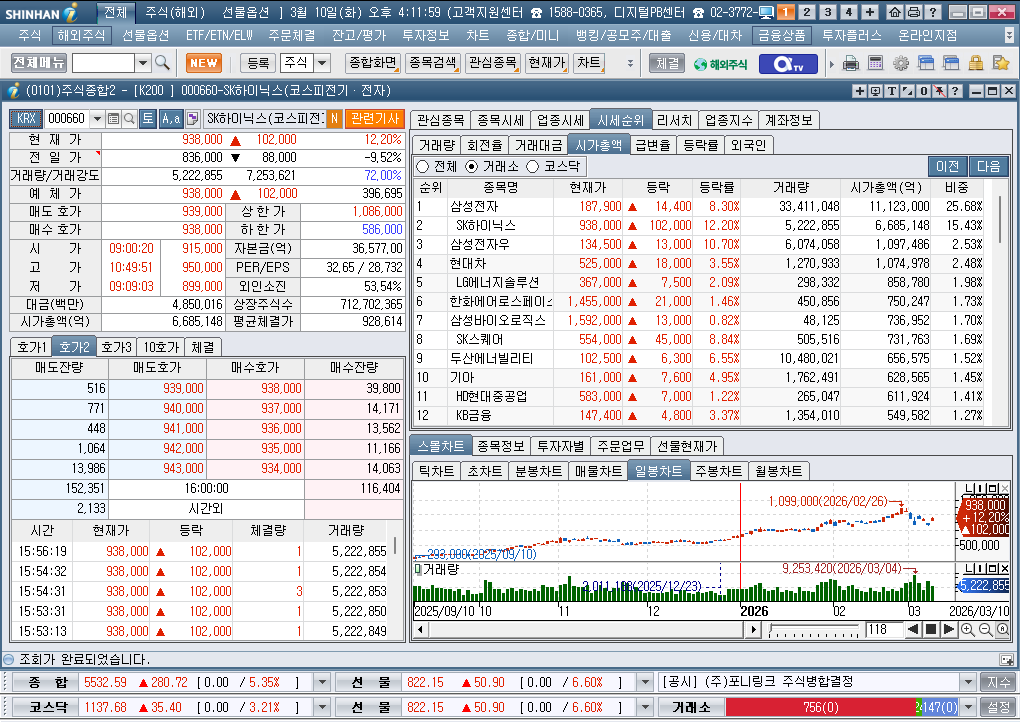This screenshot has width=1020, height=722.
Task: Click the red 756(0) advancers bar
Action: [x=820, y=707]
